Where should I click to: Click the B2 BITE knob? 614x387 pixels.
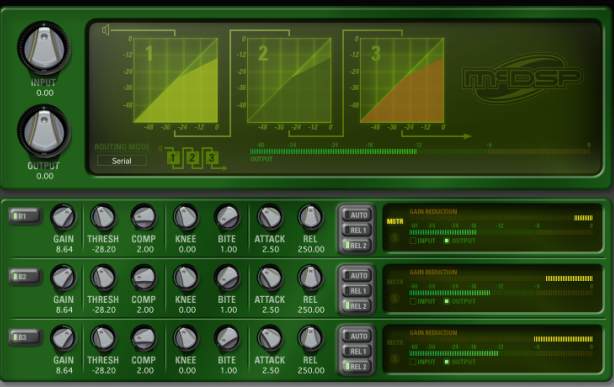pos(227,278)
